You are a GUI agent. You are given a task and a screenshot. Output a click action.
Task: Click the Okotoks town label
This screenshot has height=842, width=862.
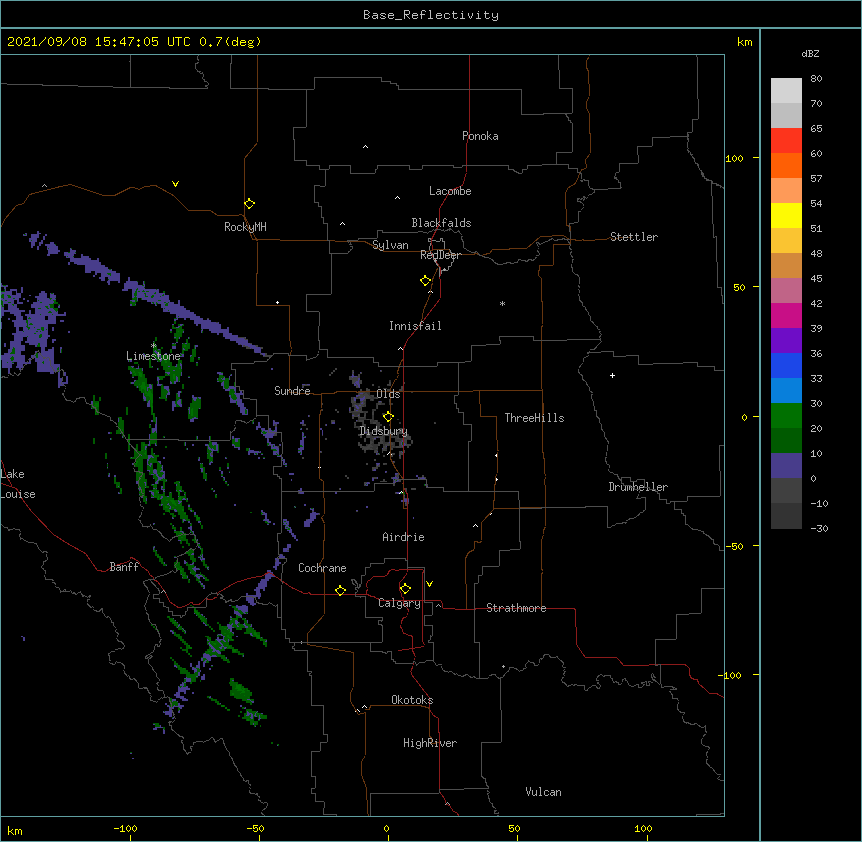click(412, 700)
